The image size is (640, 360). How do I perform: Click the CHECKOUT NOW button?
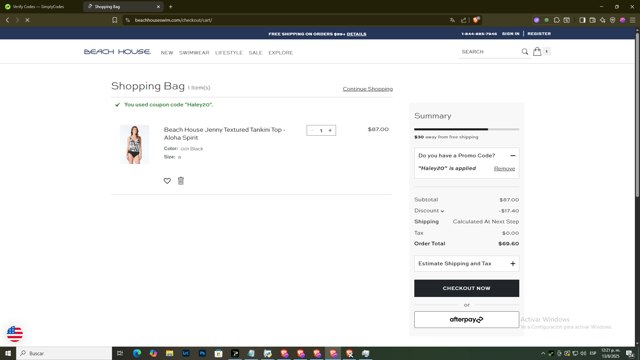tap(467, 288)
